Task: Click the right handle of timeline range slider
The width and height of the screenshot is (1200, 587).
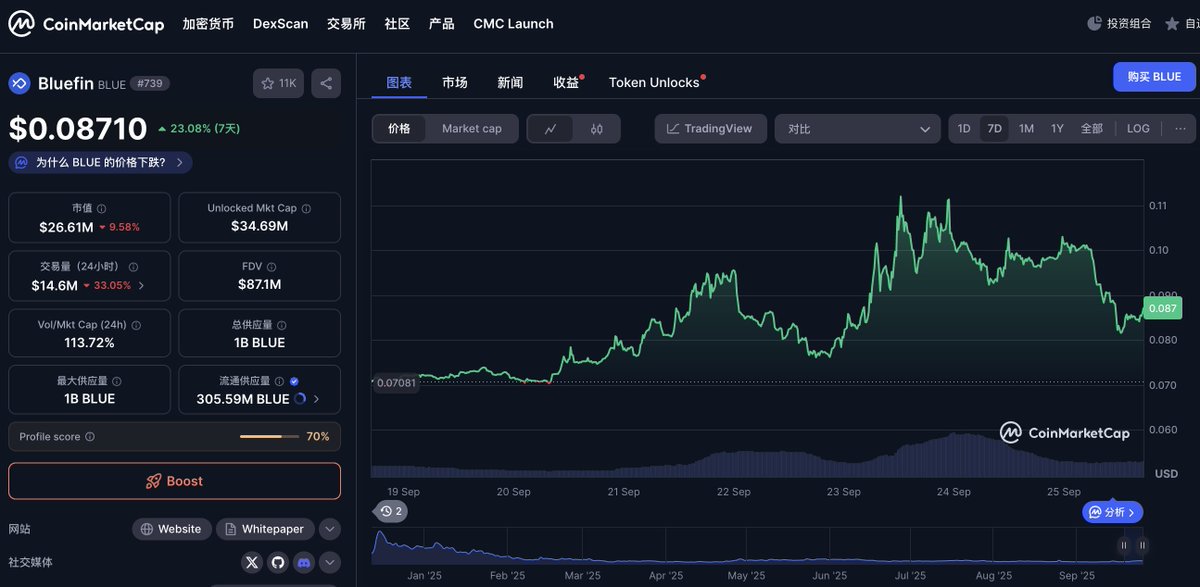Action: (x=1142, y=545)
